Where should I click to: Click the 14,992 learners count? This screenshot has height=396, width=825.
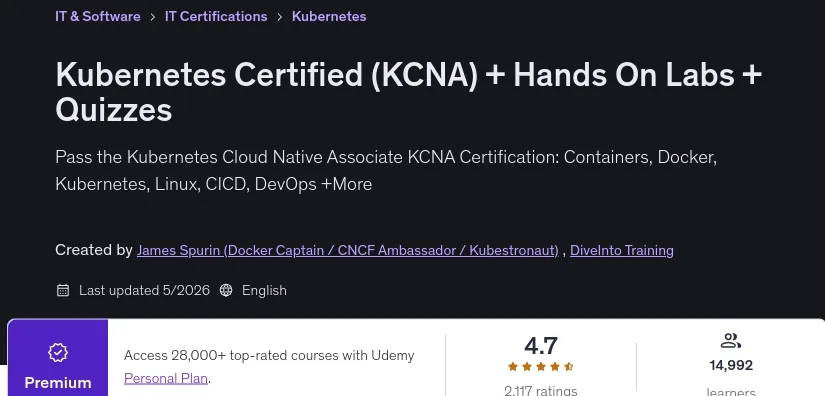pos(731,365)
